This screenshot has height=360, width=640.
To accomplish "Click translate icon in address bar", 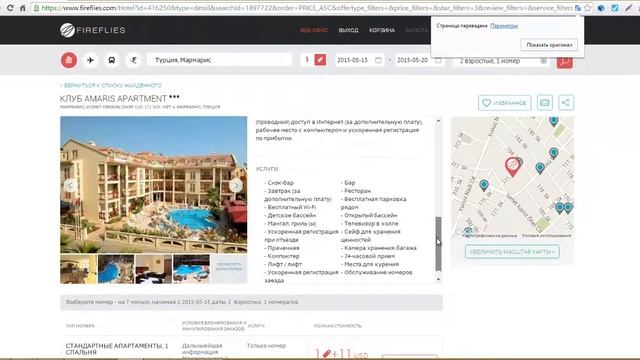I will [578, 8].
